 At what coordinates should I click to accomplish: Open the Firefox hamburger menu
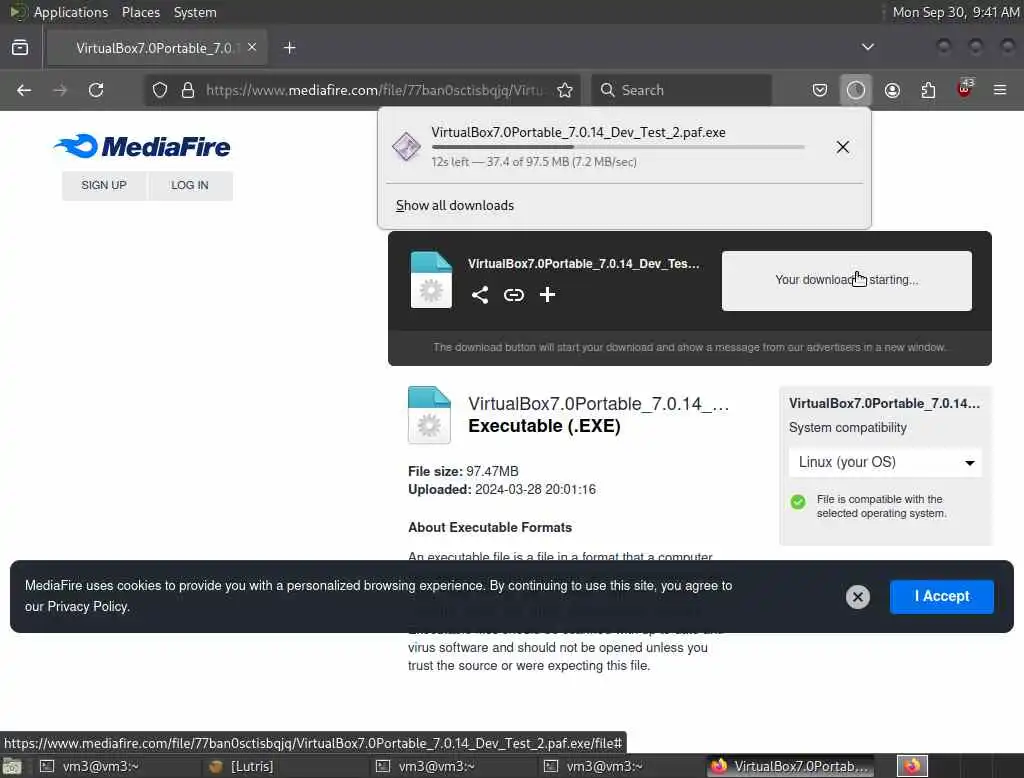[1000, 90]
